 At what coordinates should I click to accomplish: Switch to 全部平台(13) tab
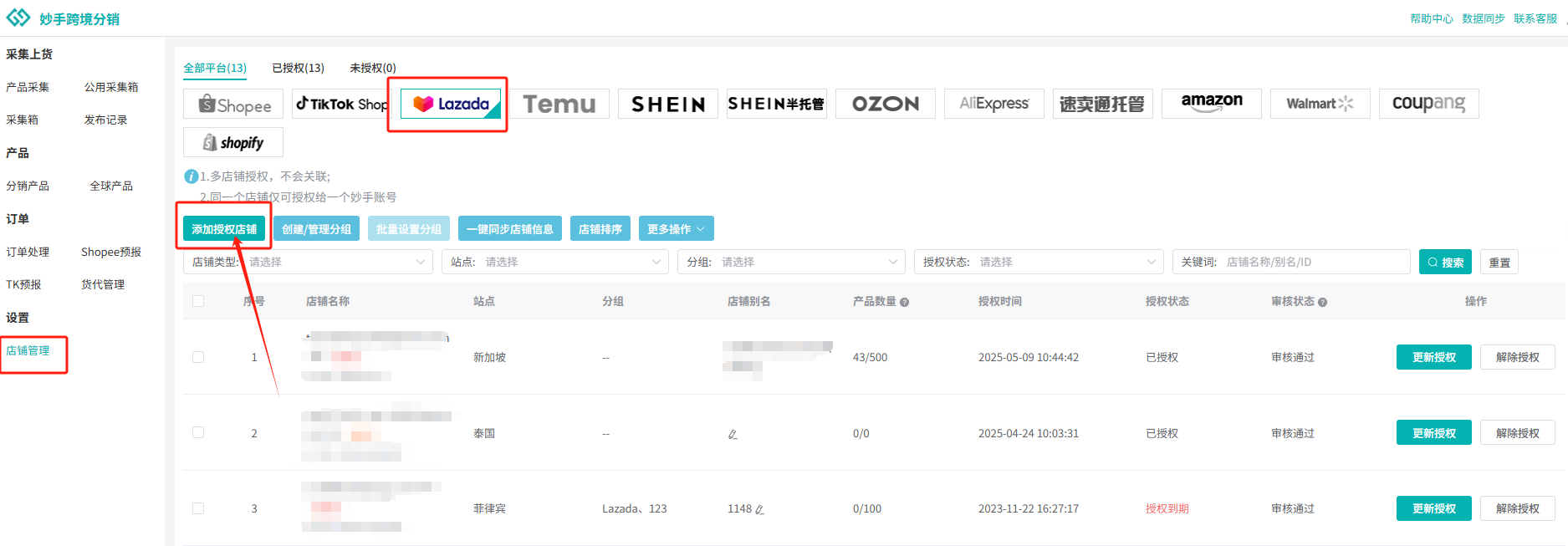(215, 68)
